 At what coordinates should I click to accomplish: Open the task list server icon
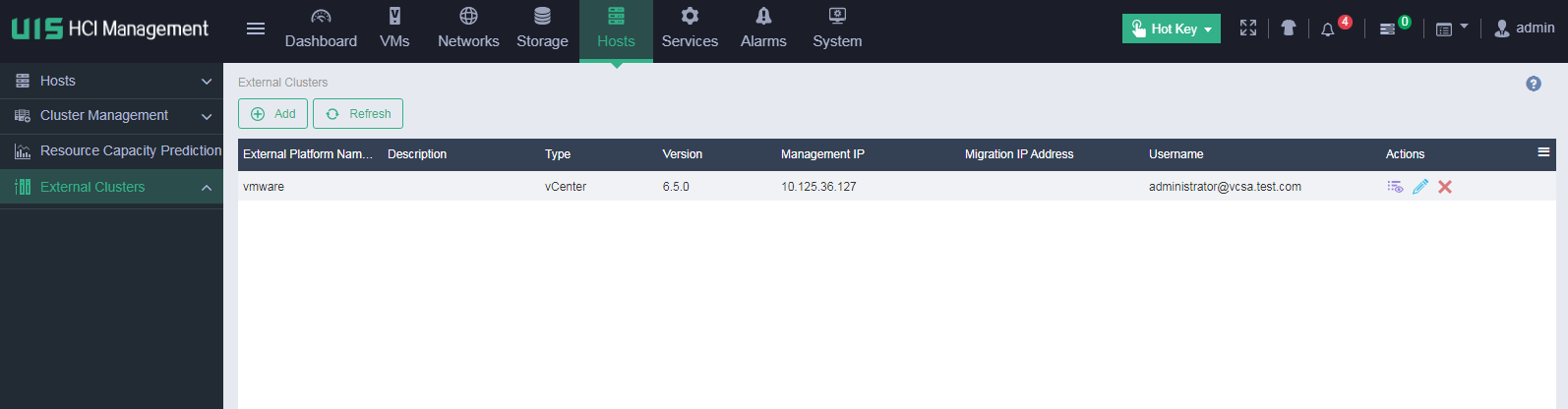click(1387, 29)
